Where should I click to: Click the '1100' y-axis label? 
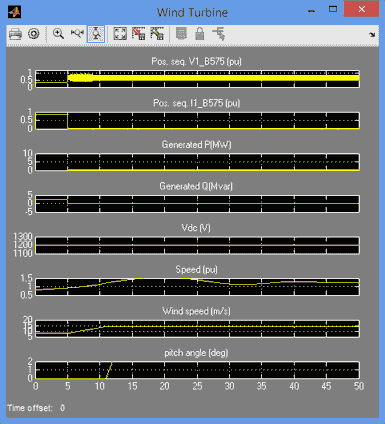pyautogui.click(x=23, y=254)
